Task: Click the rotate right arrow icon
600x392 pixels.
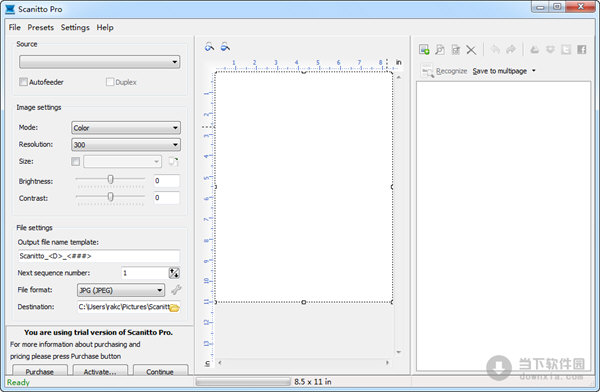Action: click(511, 49)
